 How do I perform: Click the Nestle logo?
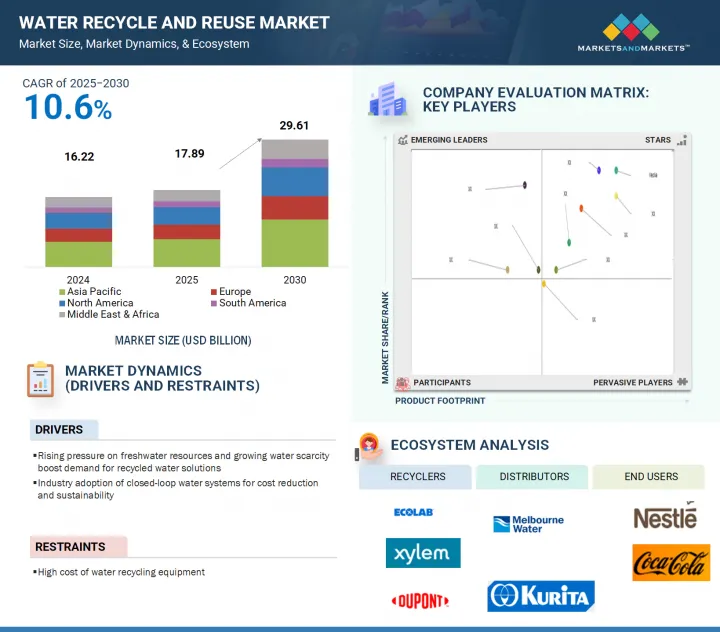[665, 516]
